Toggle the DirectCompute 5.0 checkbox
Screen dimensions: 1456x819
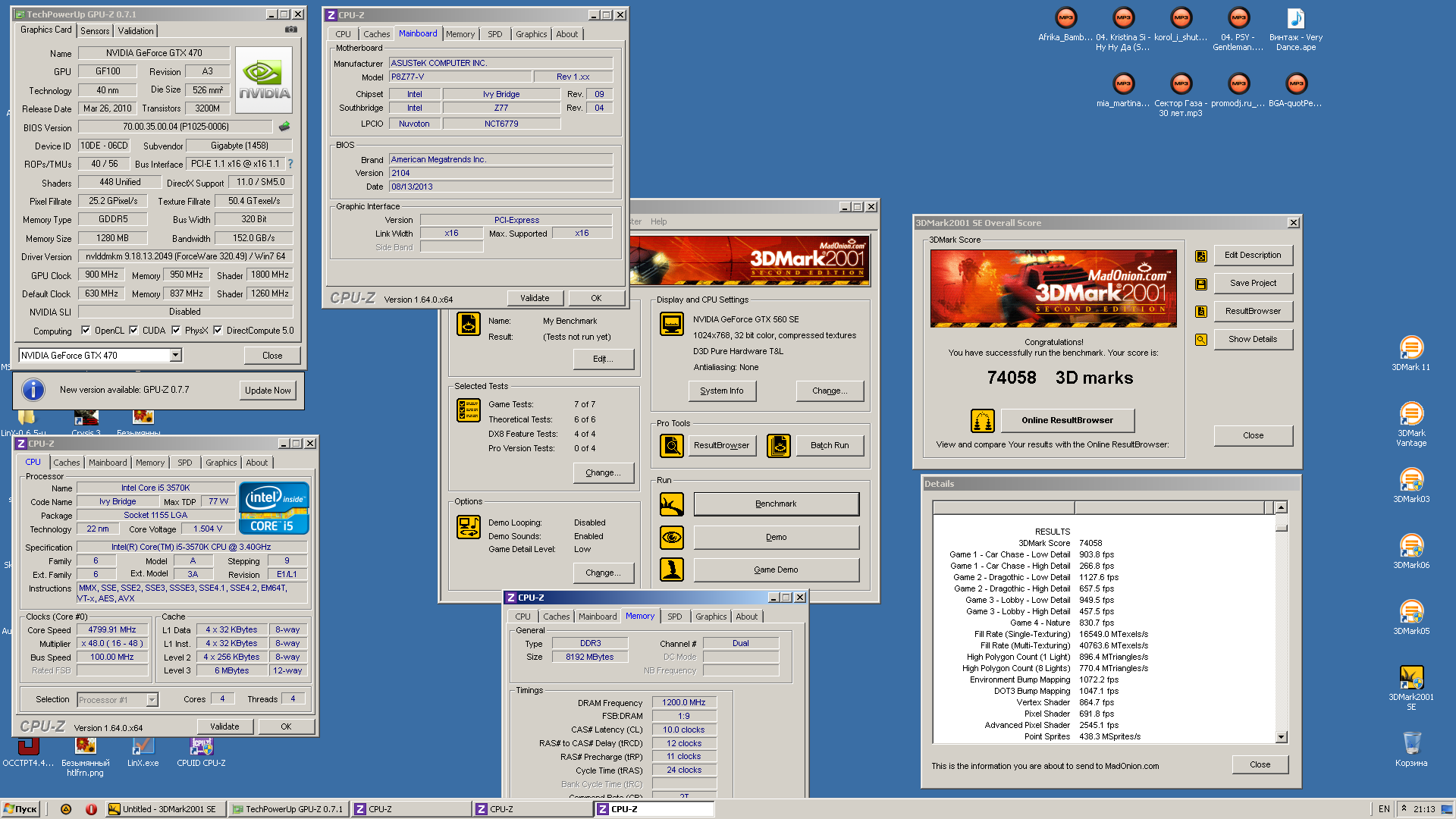pos(218,331)
